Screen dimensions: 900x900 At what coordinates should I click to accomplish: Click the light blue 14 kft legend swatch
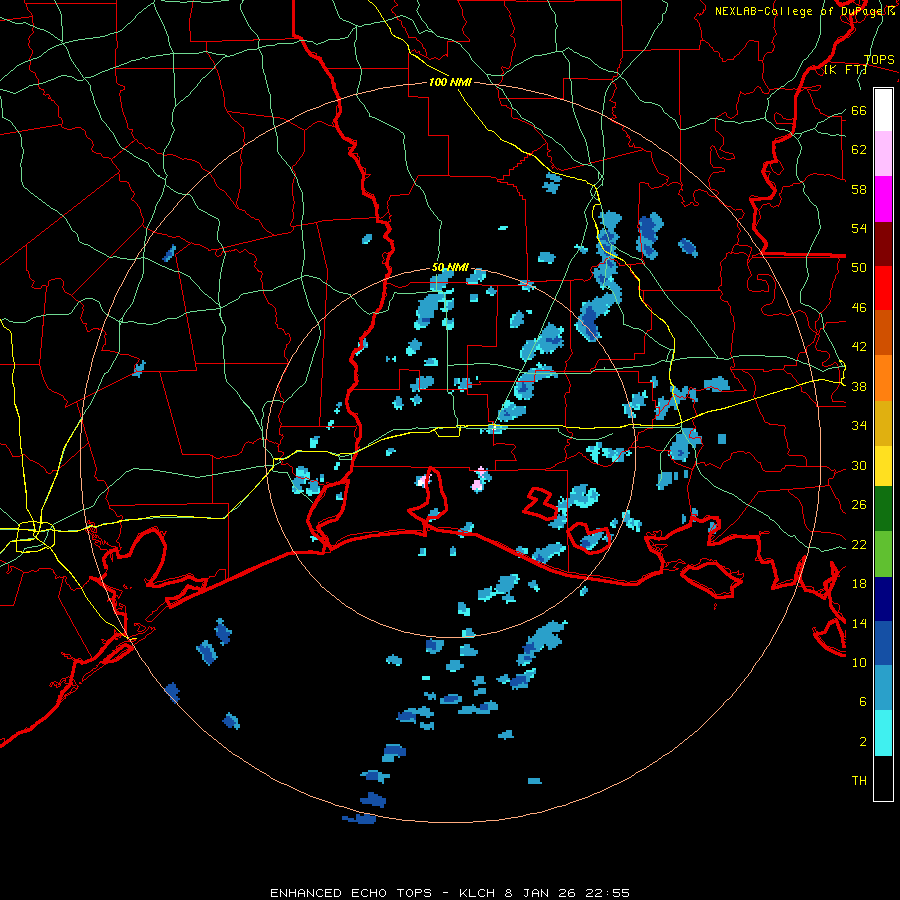pyautogui.click(x=883, y=688)
